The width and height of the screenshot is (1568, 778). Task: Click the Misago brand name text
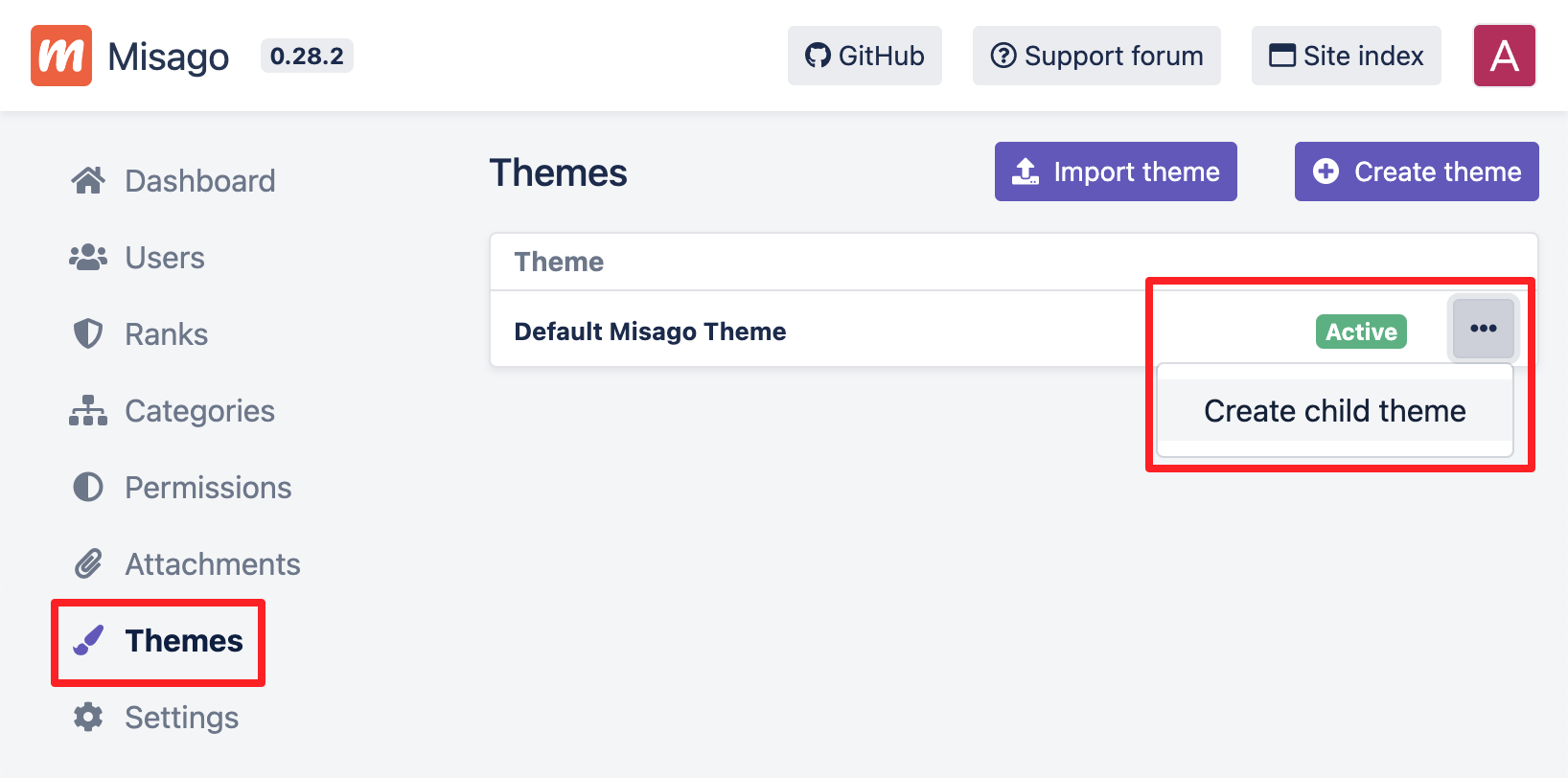169,57
